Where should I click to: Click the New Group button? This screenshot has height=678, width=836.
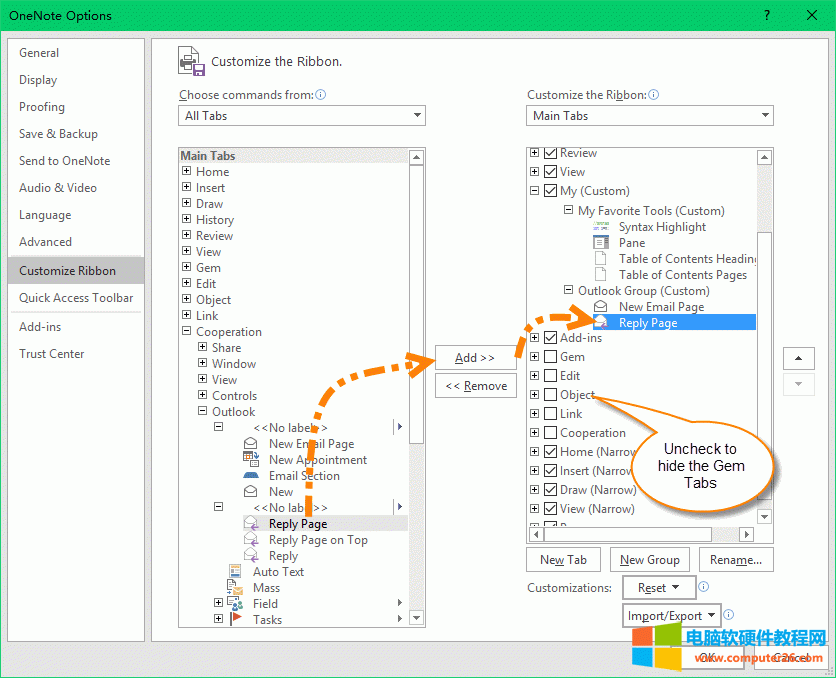[650, 560]
